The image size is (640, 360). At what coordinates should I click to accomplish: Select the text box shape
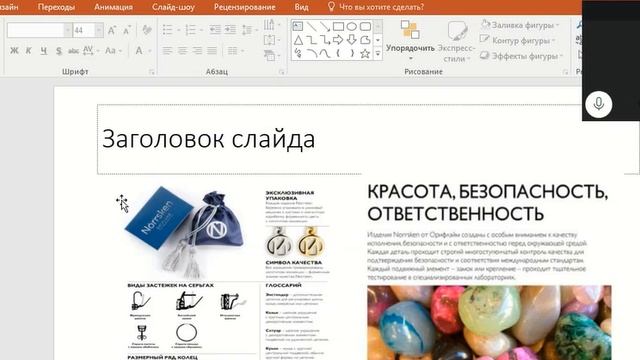click(298, 27)
